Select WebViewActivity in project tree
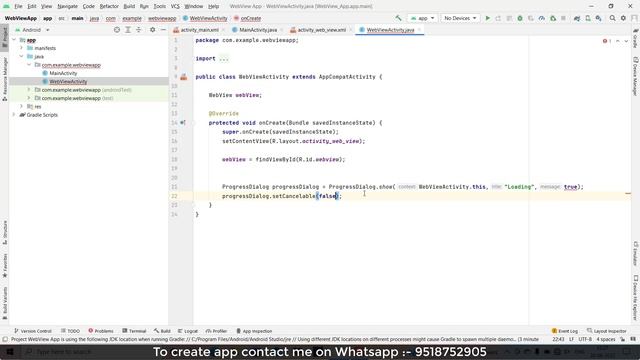 pos(68,82)
